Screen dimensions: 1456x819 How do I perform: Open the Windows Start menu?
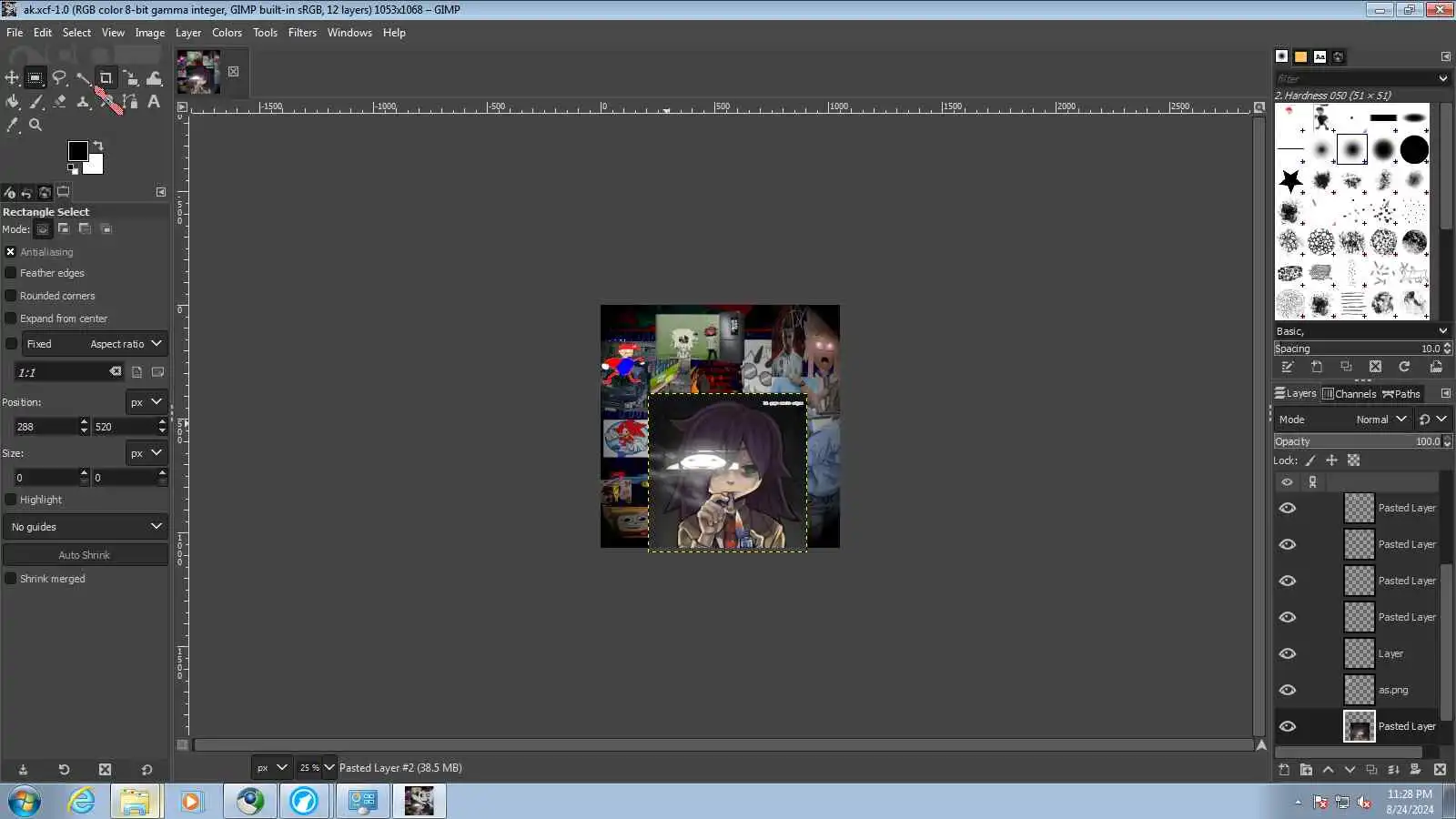point(25,802)
